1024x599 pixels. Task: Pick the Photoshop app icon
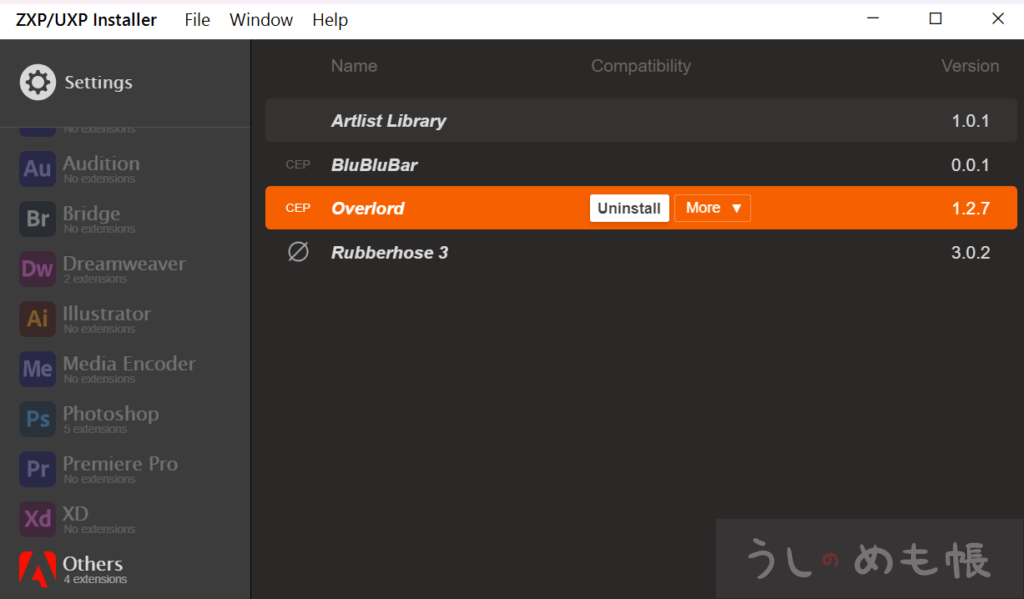tap(37, 419)
